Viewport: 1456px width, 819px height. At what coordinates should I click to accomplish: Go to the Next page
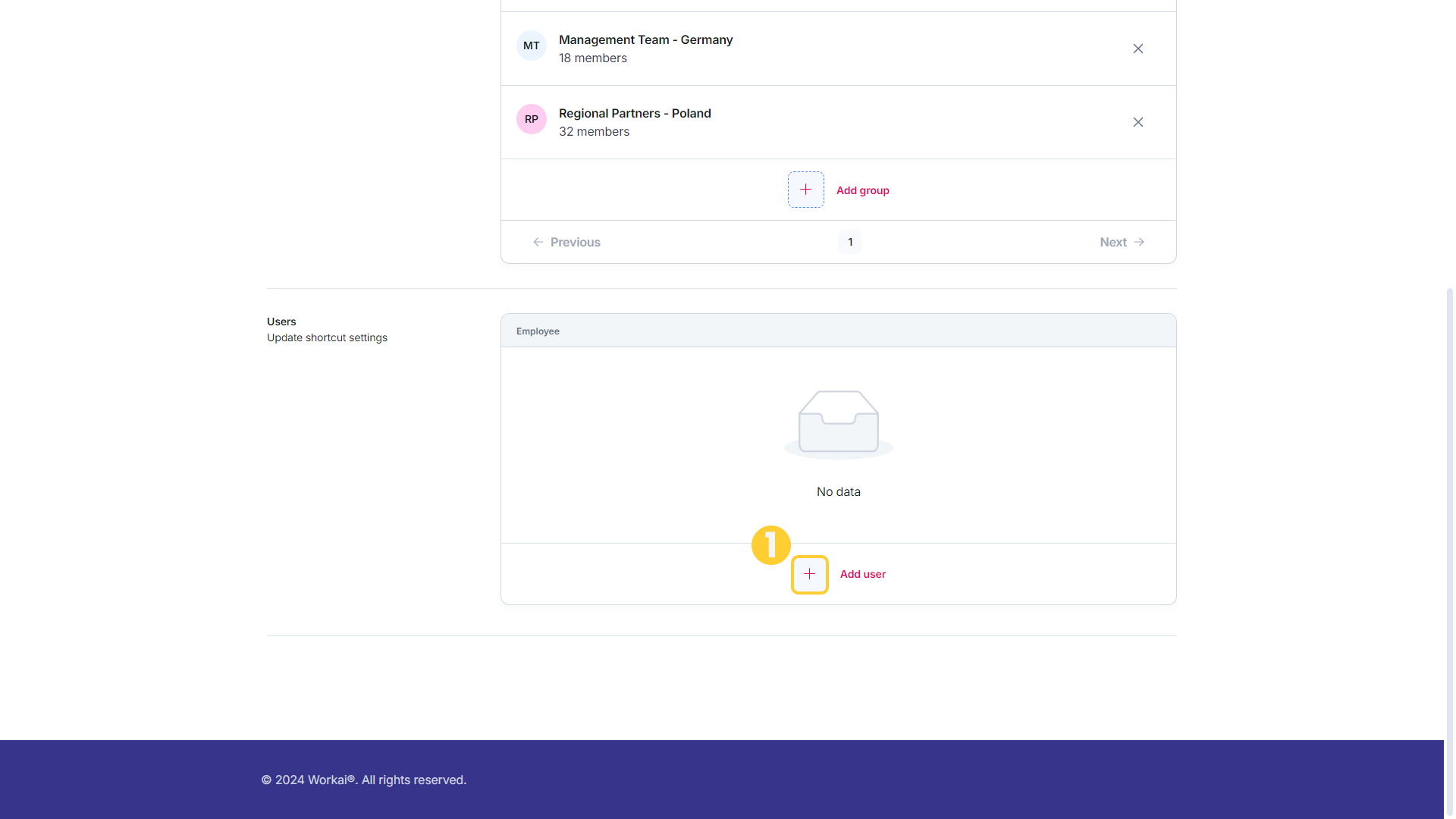pos(1122,242)
